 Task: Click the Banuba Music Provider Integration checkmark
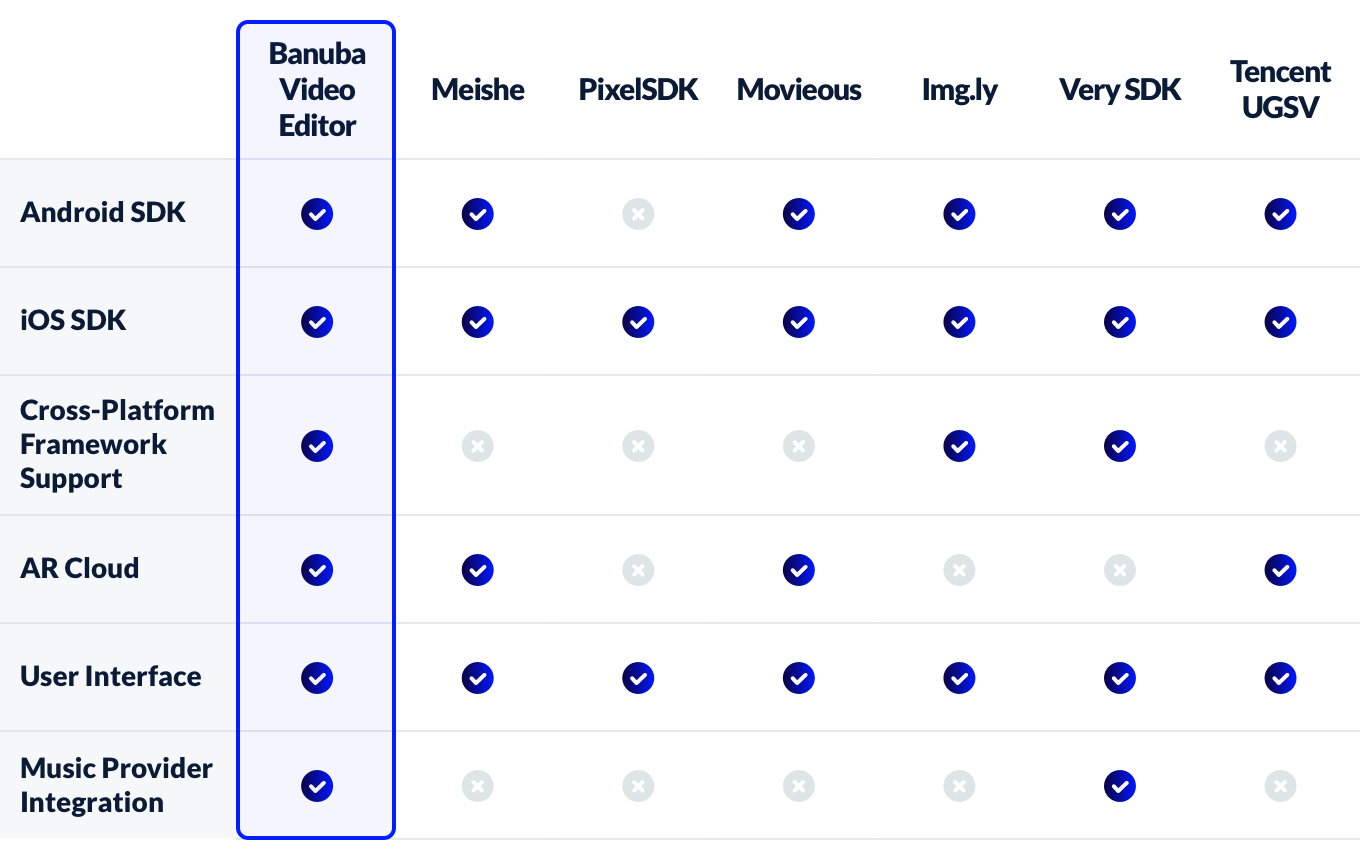pyautogui.click(x=317, y=786)
